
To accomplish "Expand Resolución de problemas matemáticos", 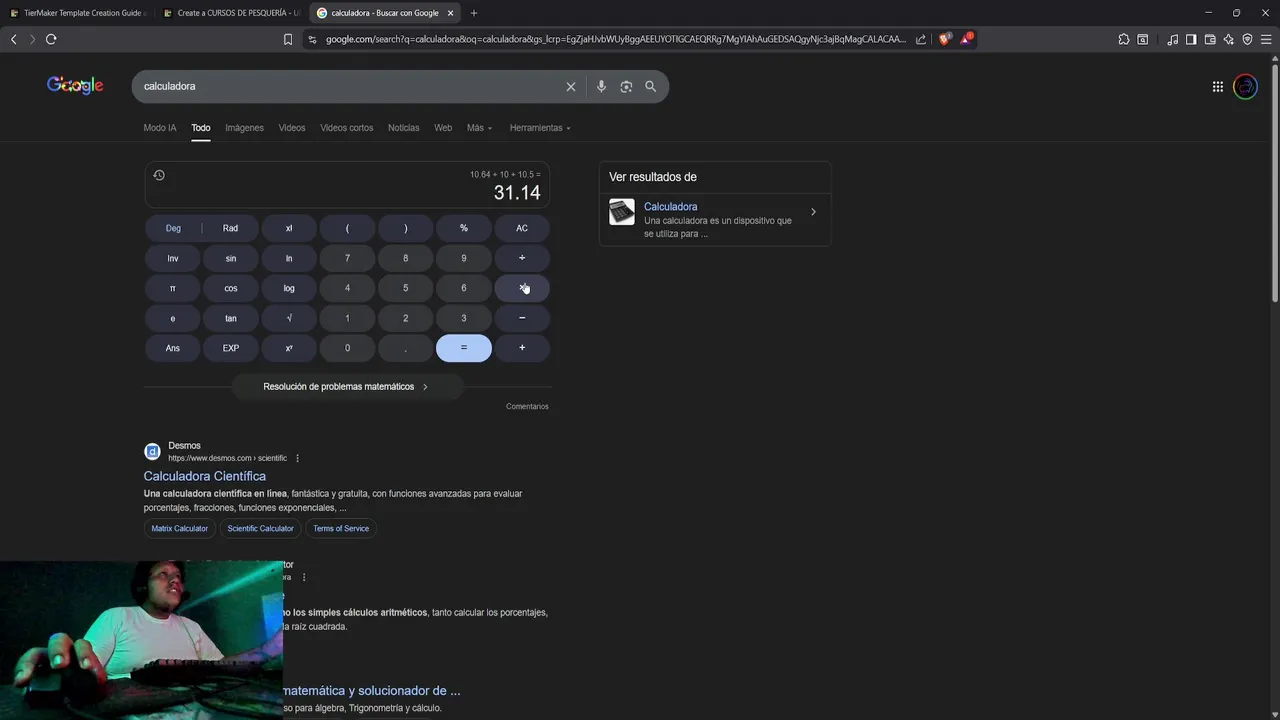I will [346, 387].
